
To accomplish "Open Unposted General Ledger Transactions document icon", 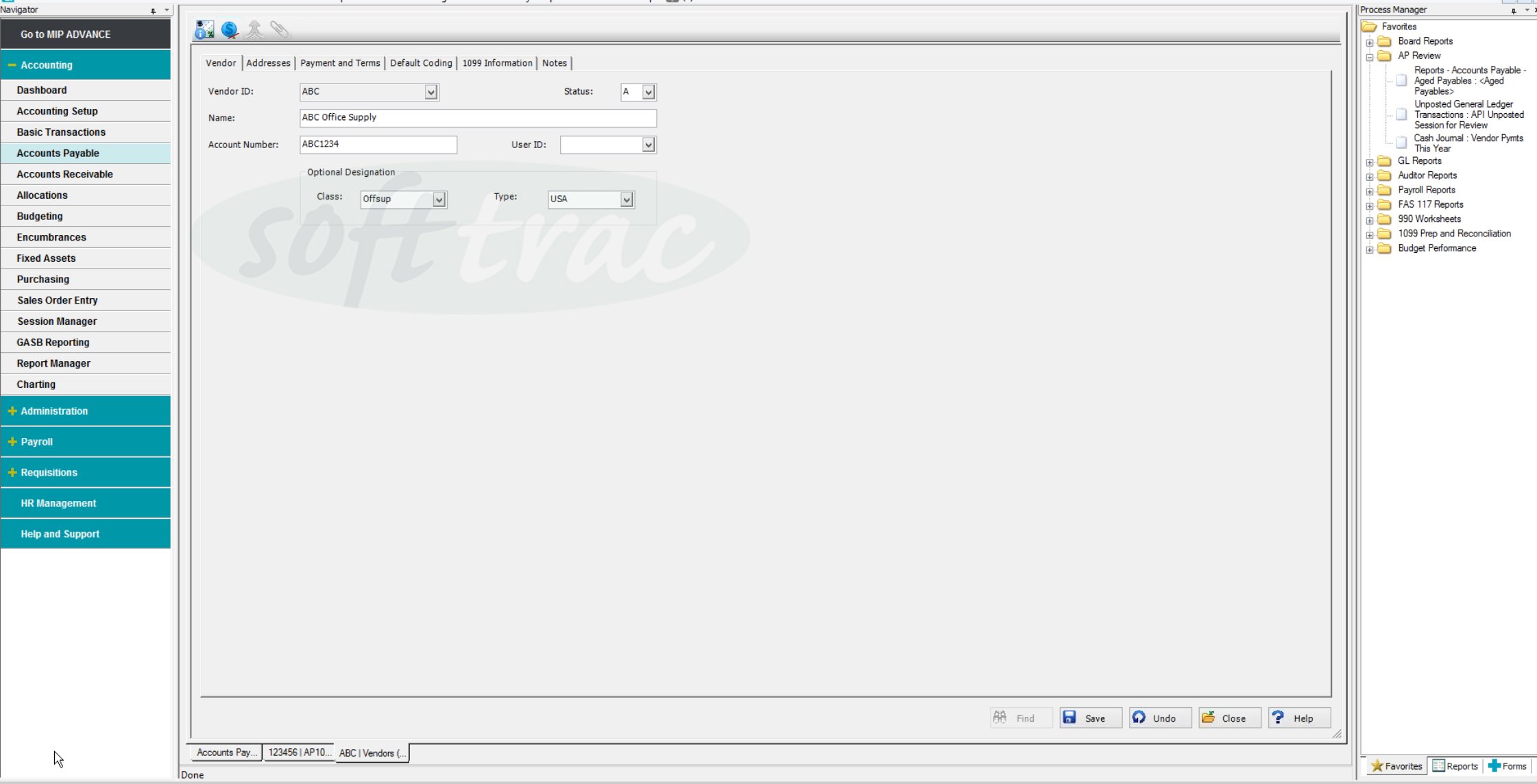I will click(x=1402, y=114).
